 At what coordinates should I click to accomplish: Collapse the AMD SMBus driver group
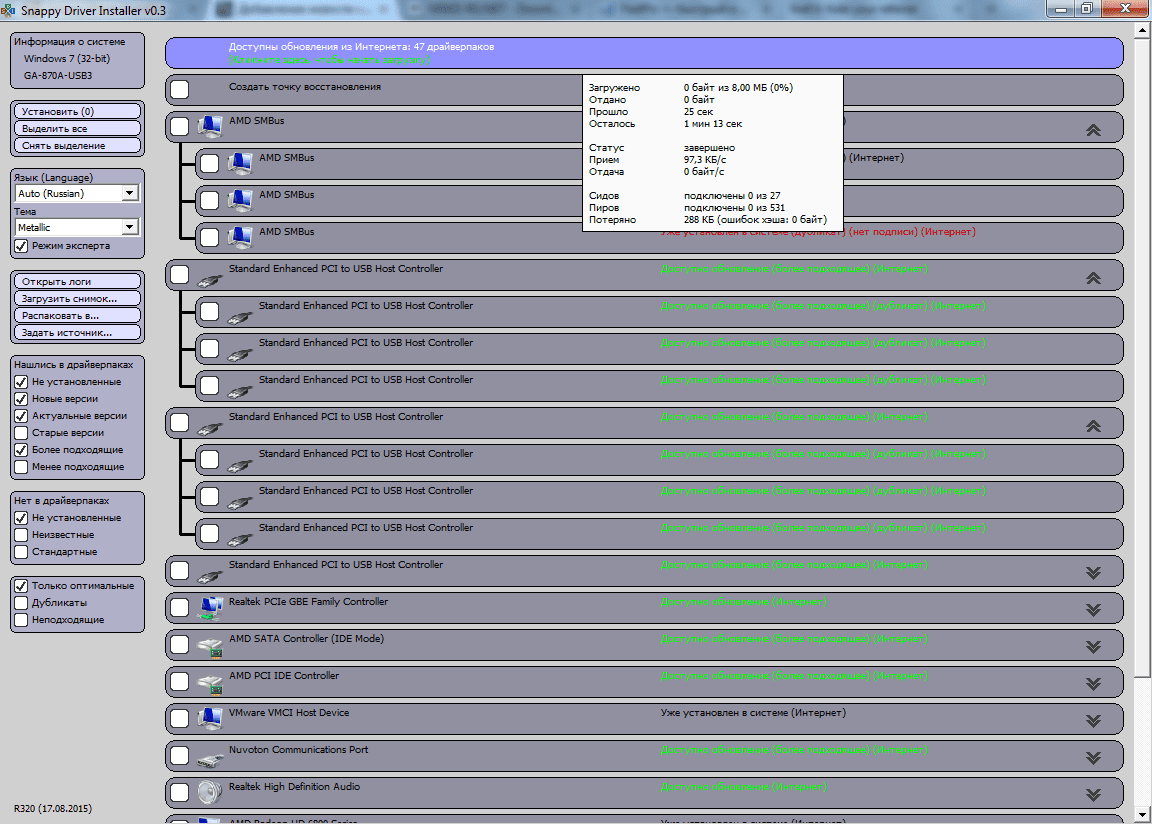pyautogui.click(x=1093, y=130)
